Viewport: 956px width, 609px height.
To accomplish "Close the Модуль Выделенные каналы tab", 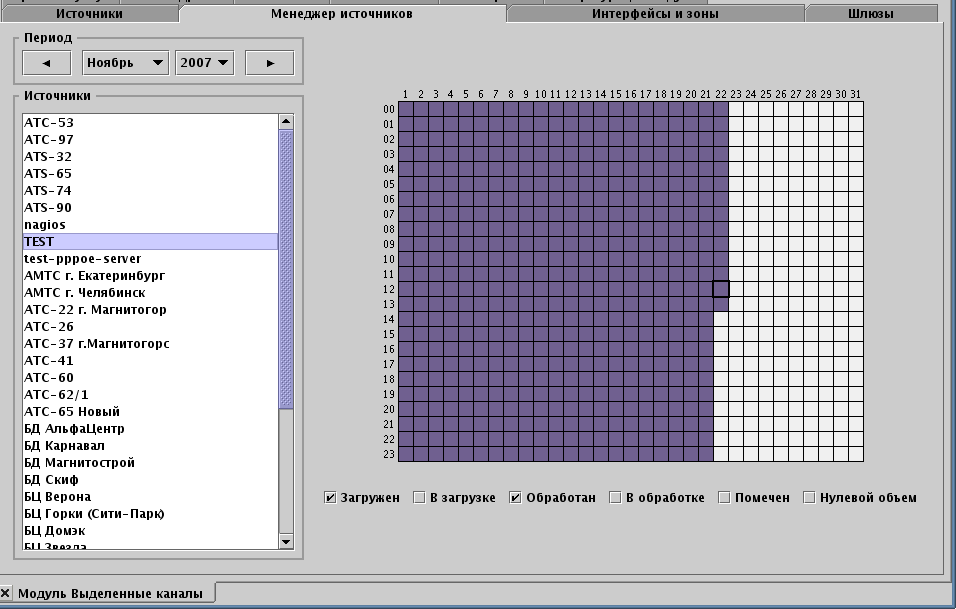I will point(6,593).
